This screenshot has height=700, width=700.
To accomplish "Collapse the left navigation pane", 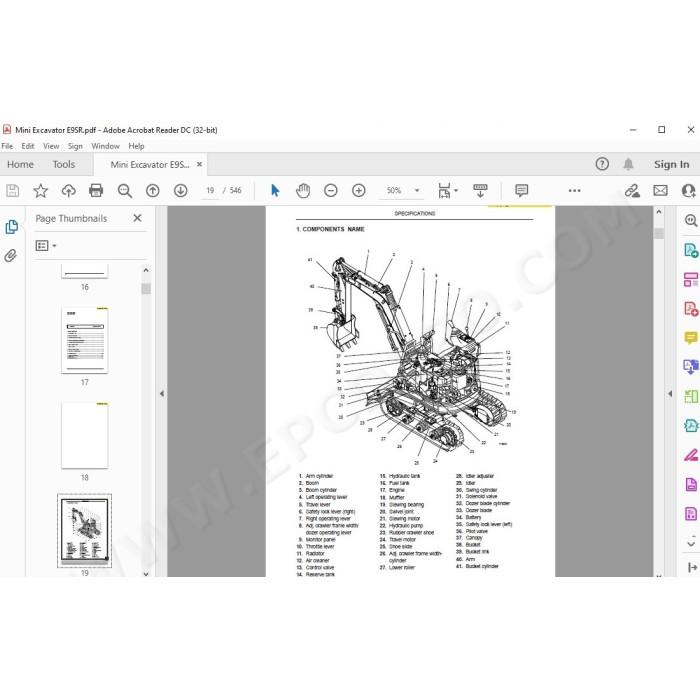I will (x=162, y=394).
